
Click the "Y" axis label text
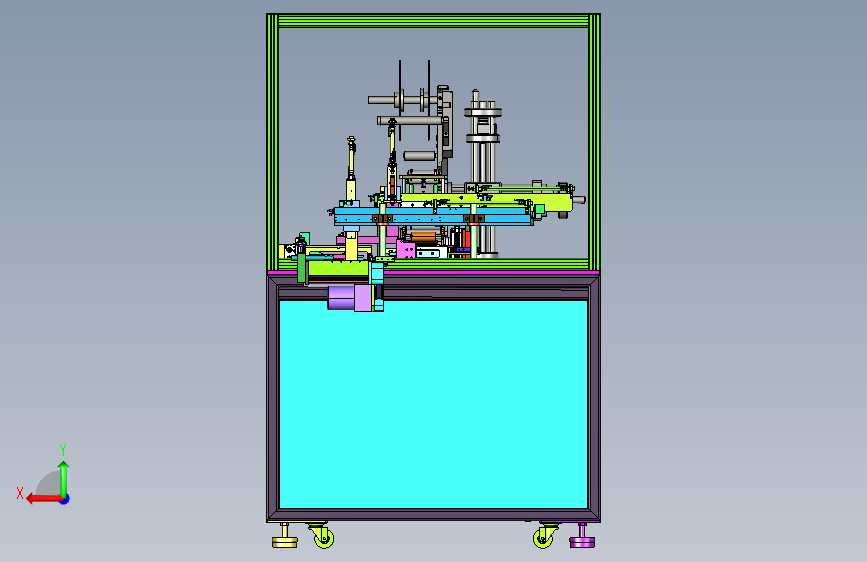tap(63, 449)
